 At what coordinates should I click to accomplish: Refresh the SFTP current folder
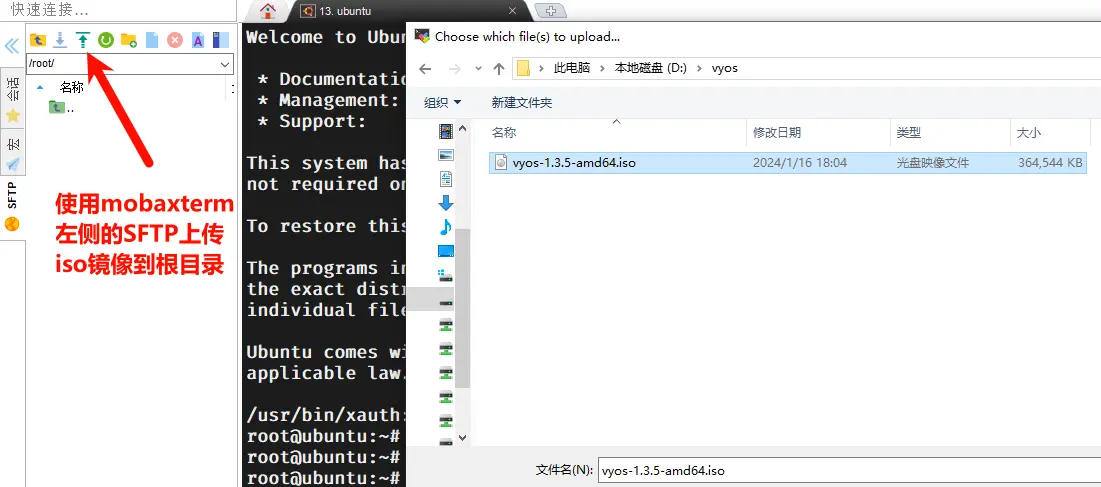pyautogui.click(x=106, y=40)
